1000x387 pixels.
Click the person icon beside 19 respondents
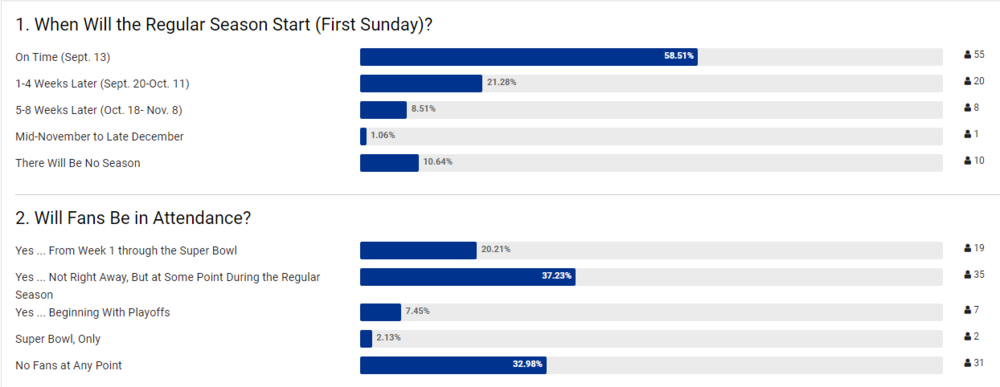point(967,248)
